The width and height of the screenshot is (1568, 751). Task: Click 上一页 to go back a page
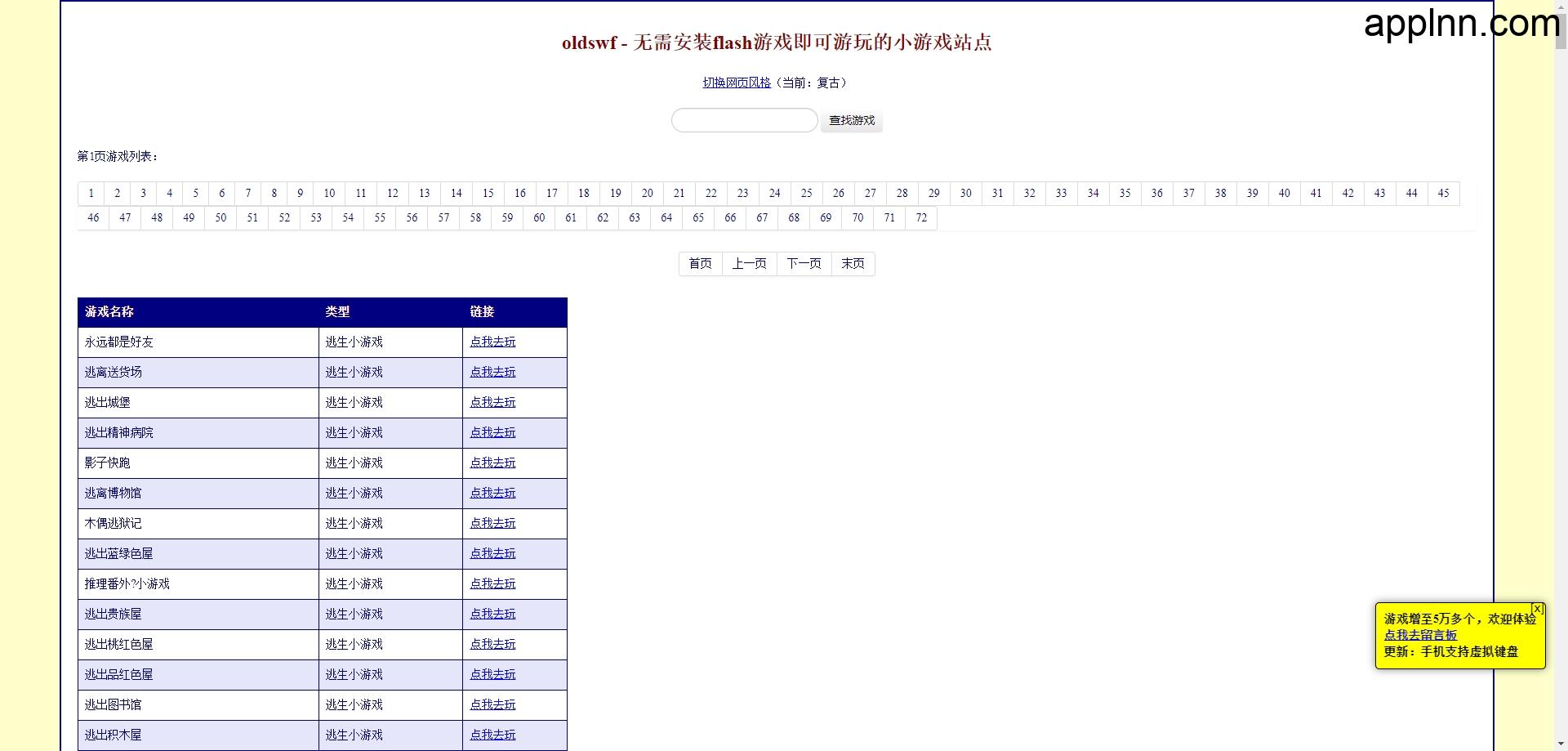click(749, 263)
